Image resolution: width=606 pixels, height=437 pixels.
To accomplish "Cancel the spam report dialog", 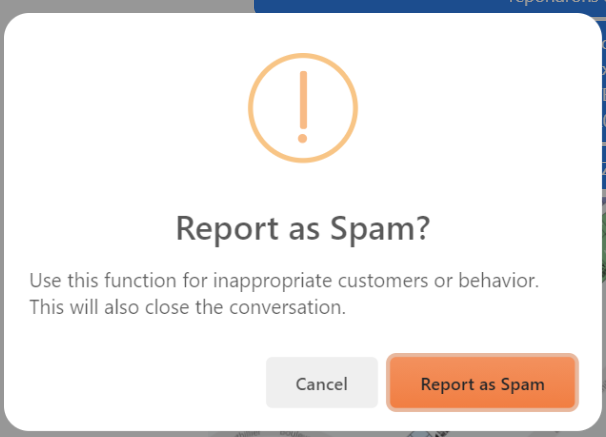I will (322, 383).
